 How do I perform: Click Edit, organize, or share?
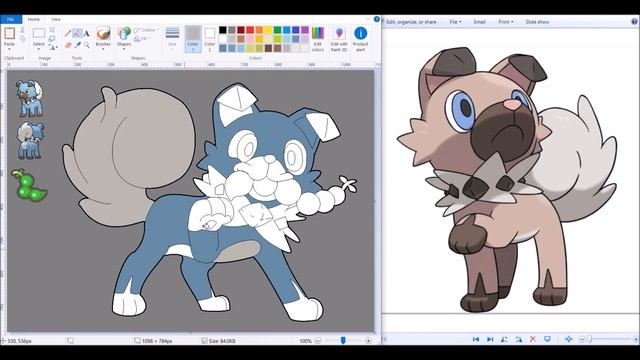411,22
